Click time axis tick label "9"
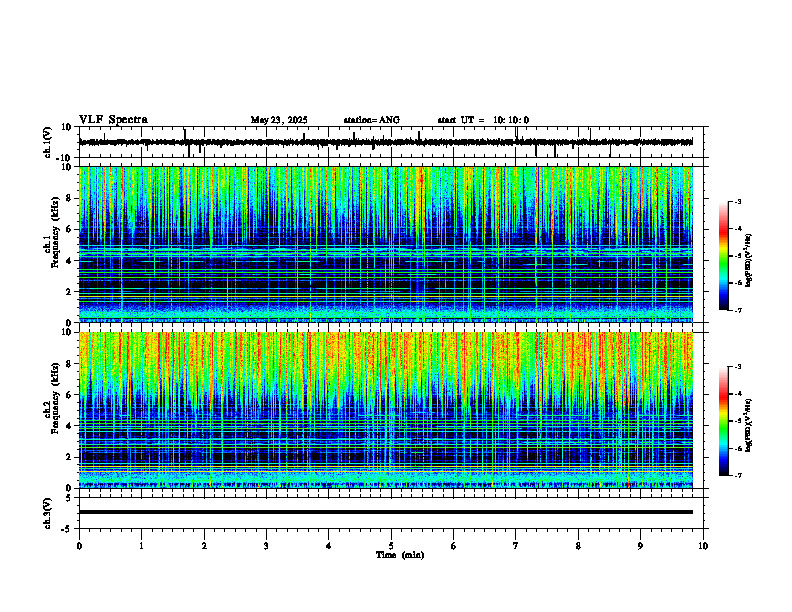 click(x=640, y=546)
